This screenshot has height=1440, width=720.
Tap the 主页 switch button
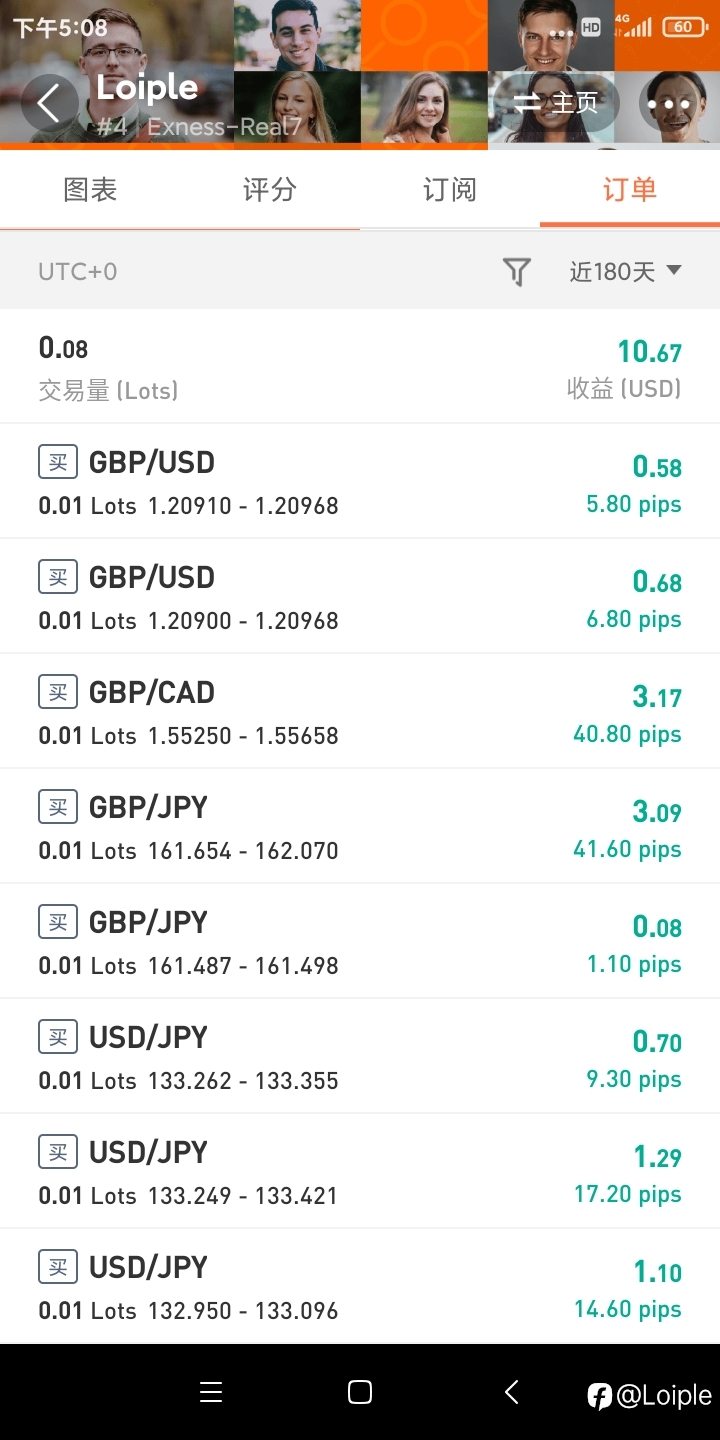pos(555,103)
